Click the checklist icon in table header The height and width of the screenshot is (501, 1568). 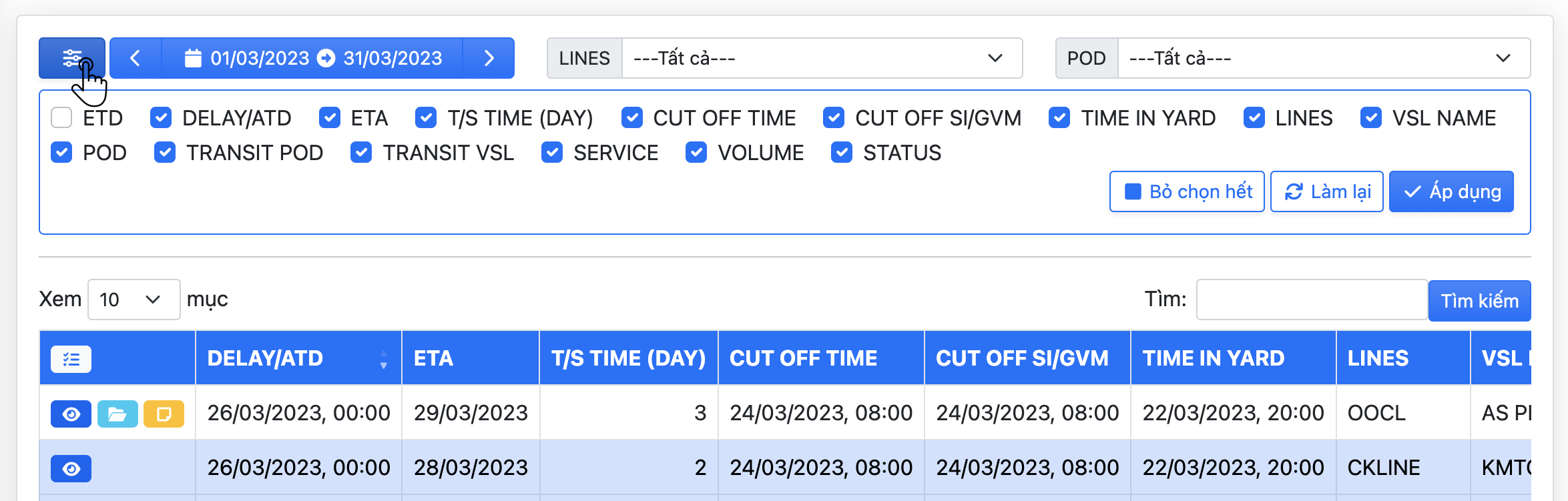tap(71, 360)
